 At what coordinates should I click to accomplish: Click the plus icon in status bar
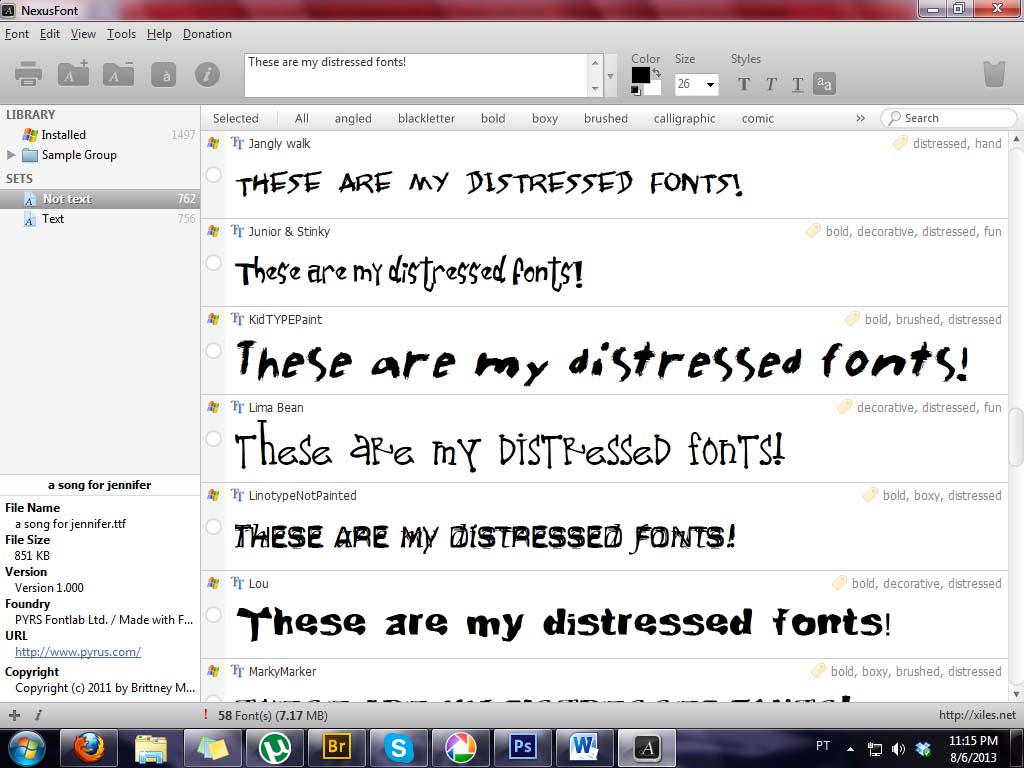(14, 715)
